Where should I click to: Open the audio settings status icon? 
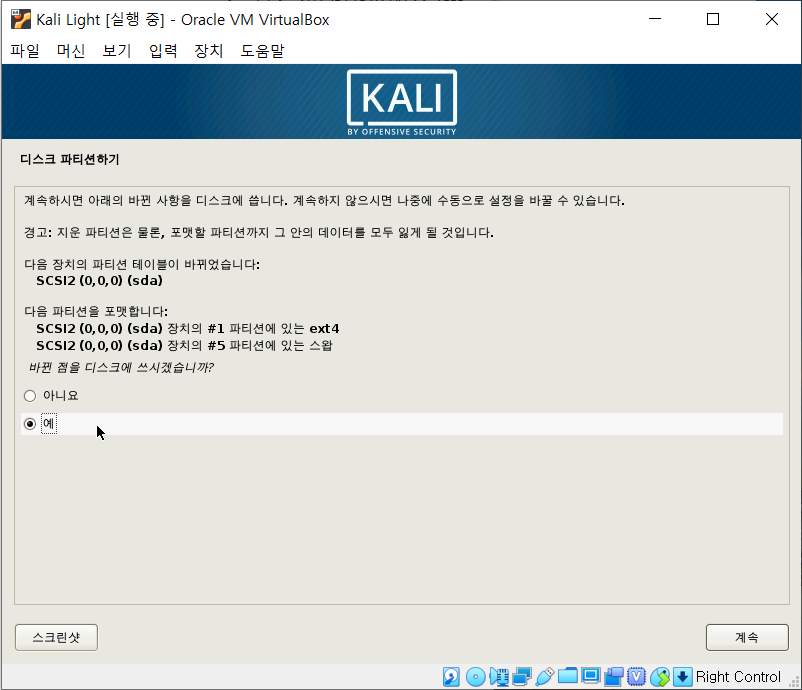tap(499, 677)
